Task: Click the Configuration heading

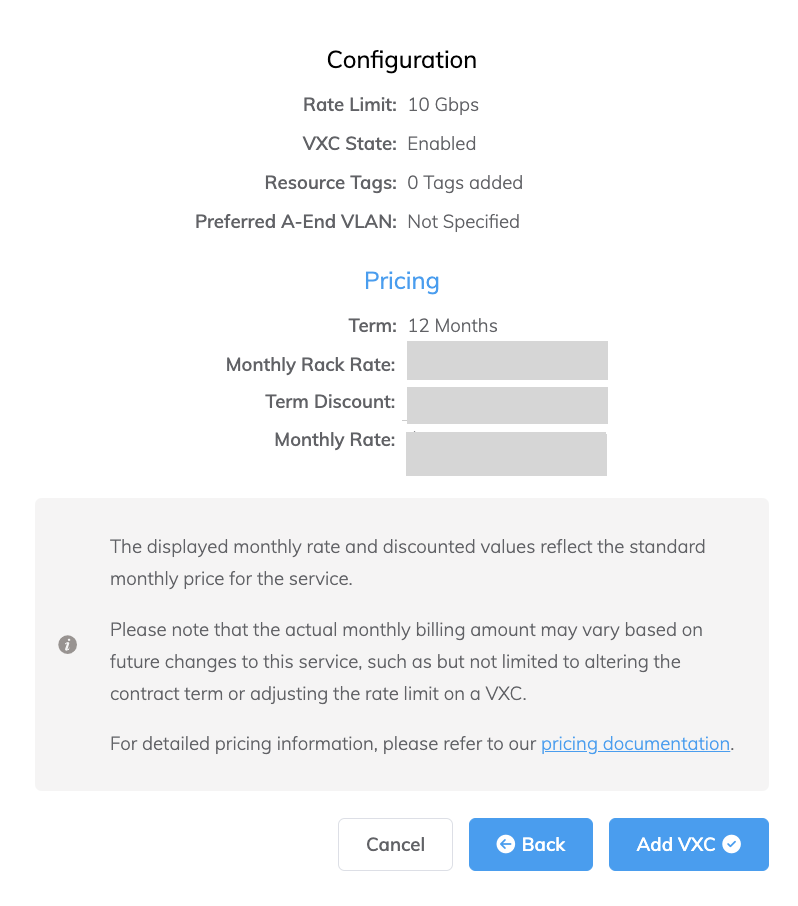Action: coord(401,60)
